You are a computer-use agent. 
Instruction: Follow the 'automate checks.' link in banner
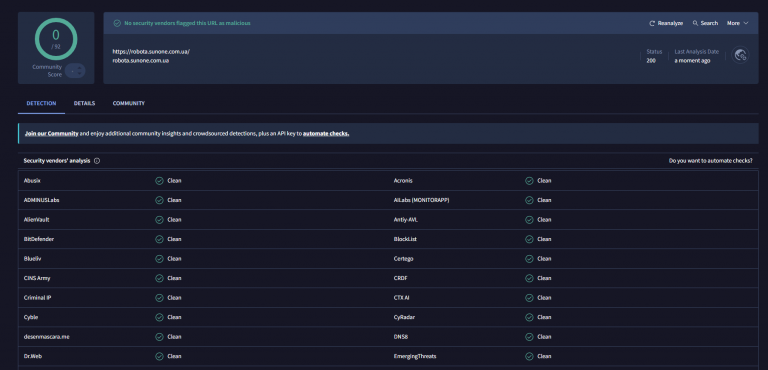(326, 133)
